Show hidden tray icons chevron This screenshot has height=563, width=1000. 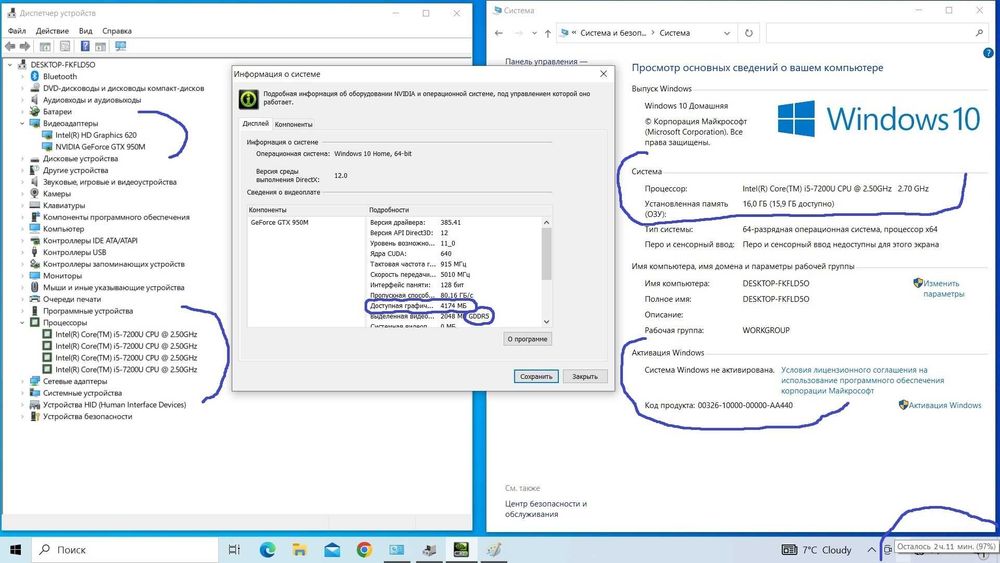point(871,550)
